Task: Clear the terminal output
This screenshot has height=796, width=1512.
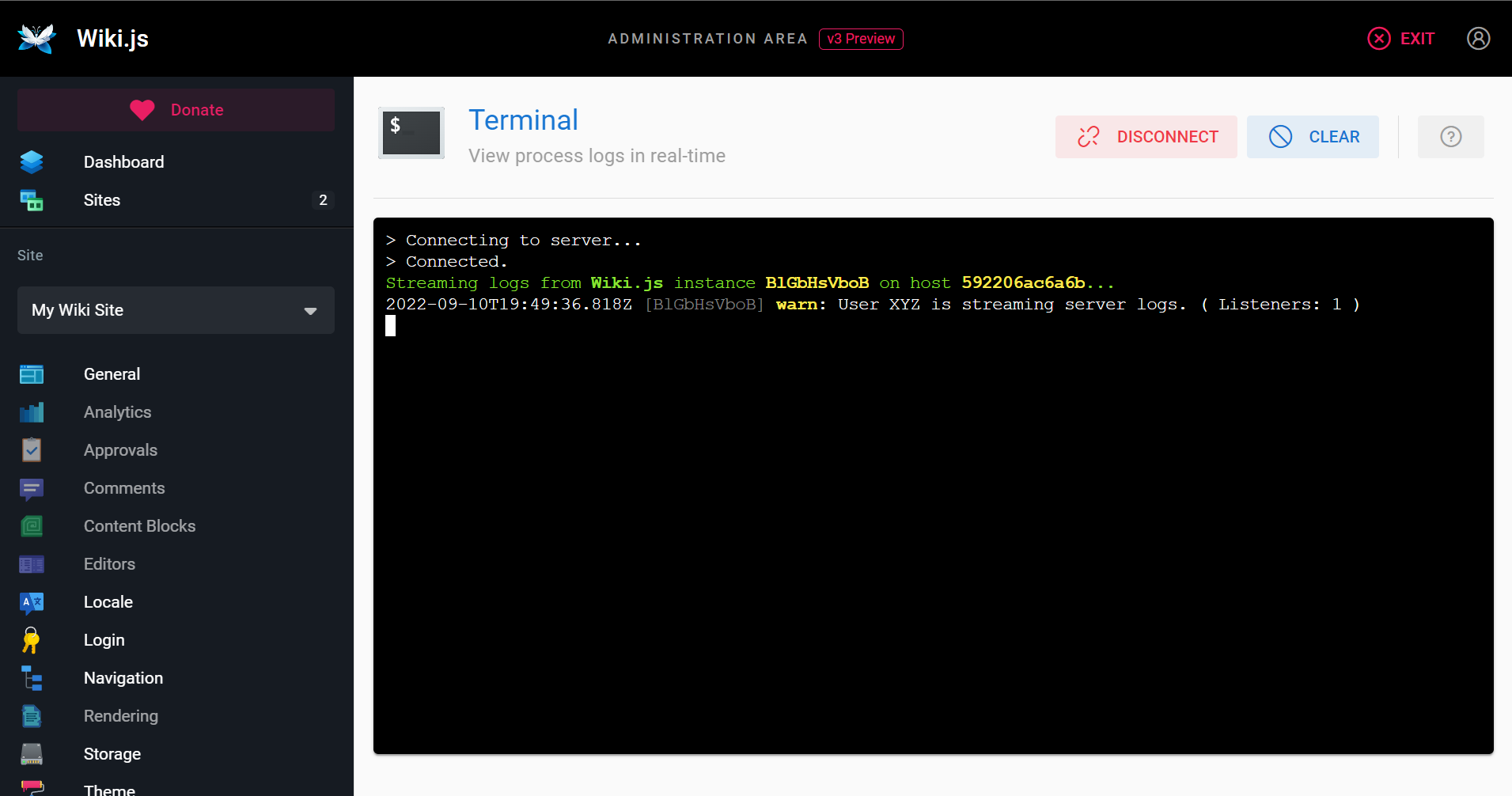Action: (1312, 136)
